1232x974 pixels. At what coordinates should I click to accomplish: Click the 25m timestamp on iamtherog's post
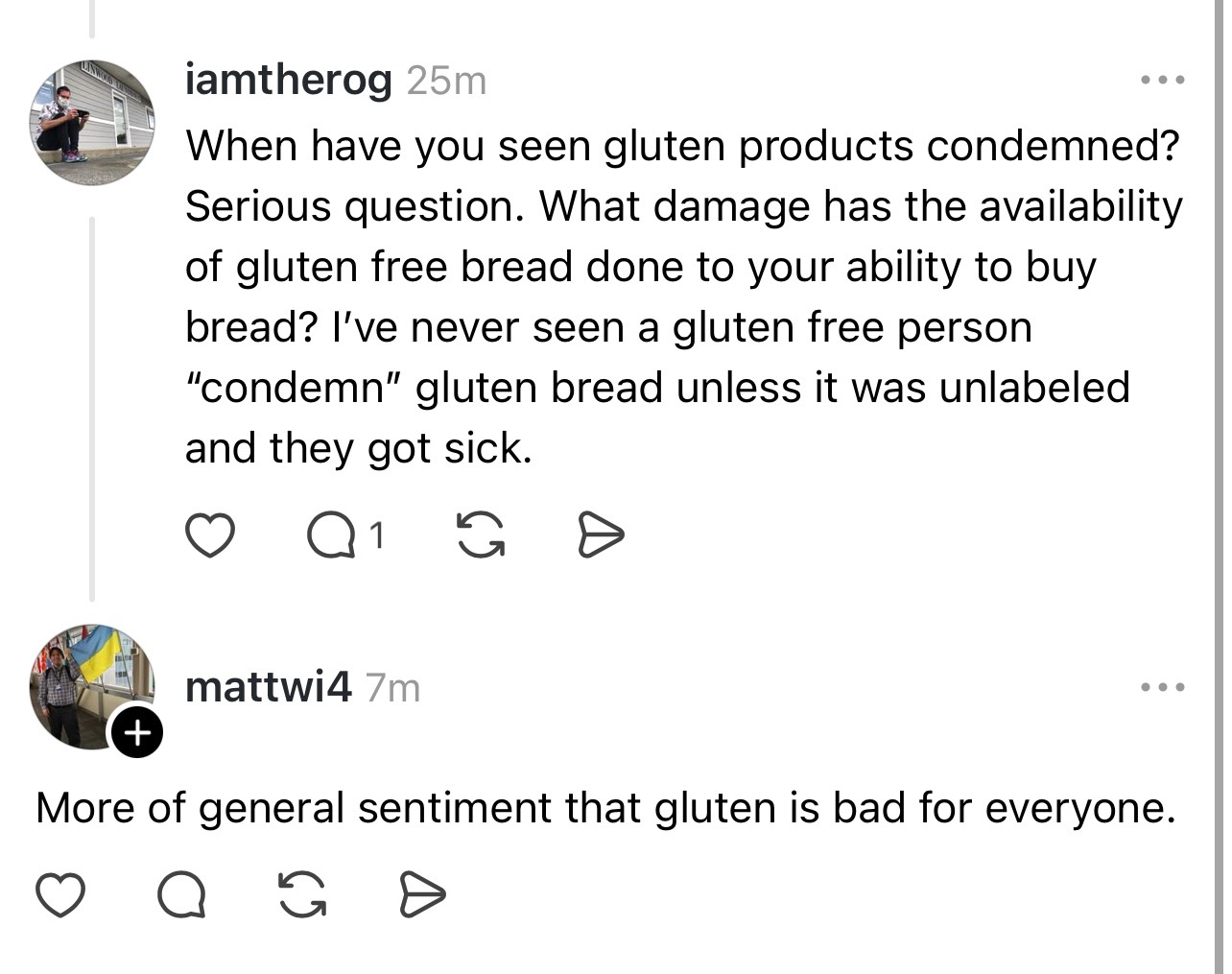[x=447, y=81]
